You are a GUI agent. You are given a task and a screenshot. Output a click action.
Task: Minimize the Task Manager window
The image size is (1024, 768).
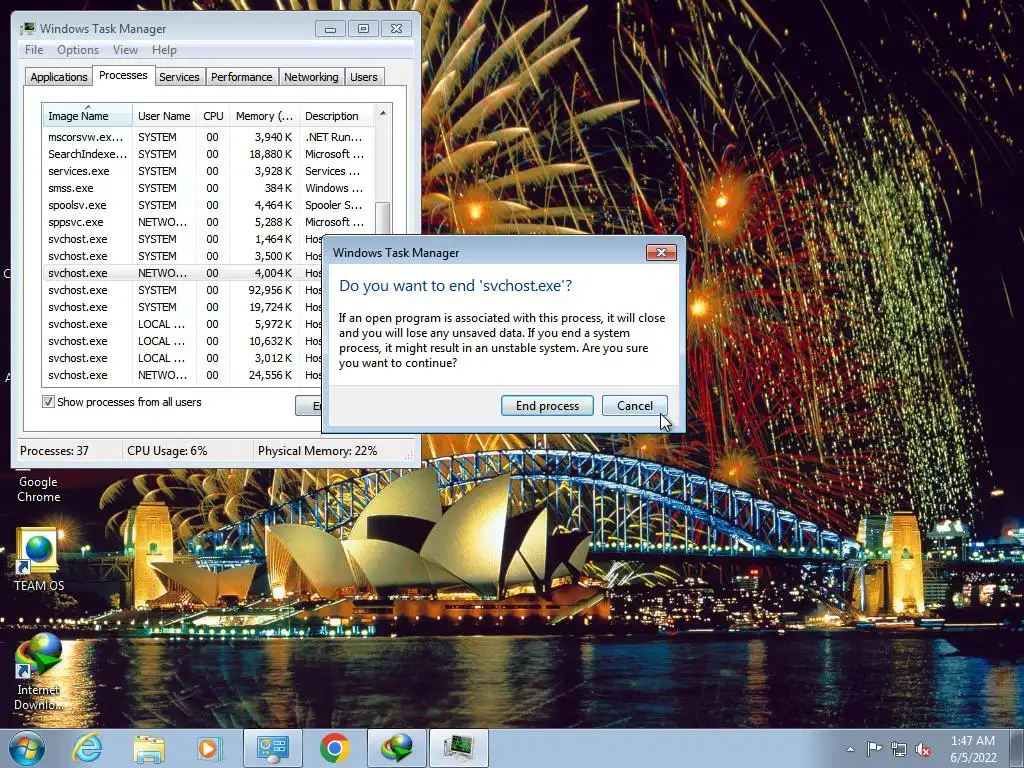(x=330, y=29)
